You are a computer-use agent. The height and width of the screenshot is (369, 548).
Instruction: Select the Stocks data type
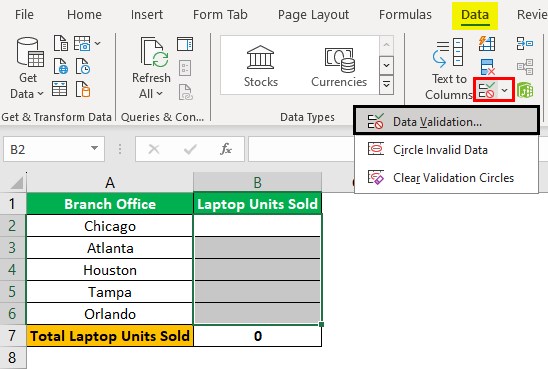pyautogui.click(x=260, y=66)
